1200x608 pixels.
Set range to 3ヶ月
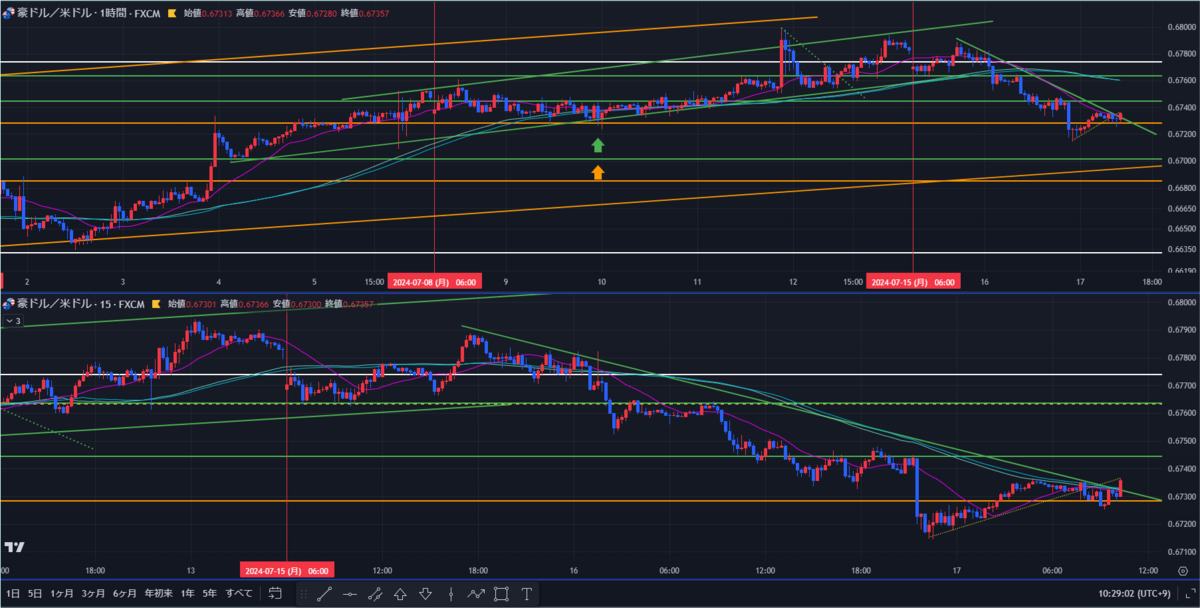(x=93, y=593)
